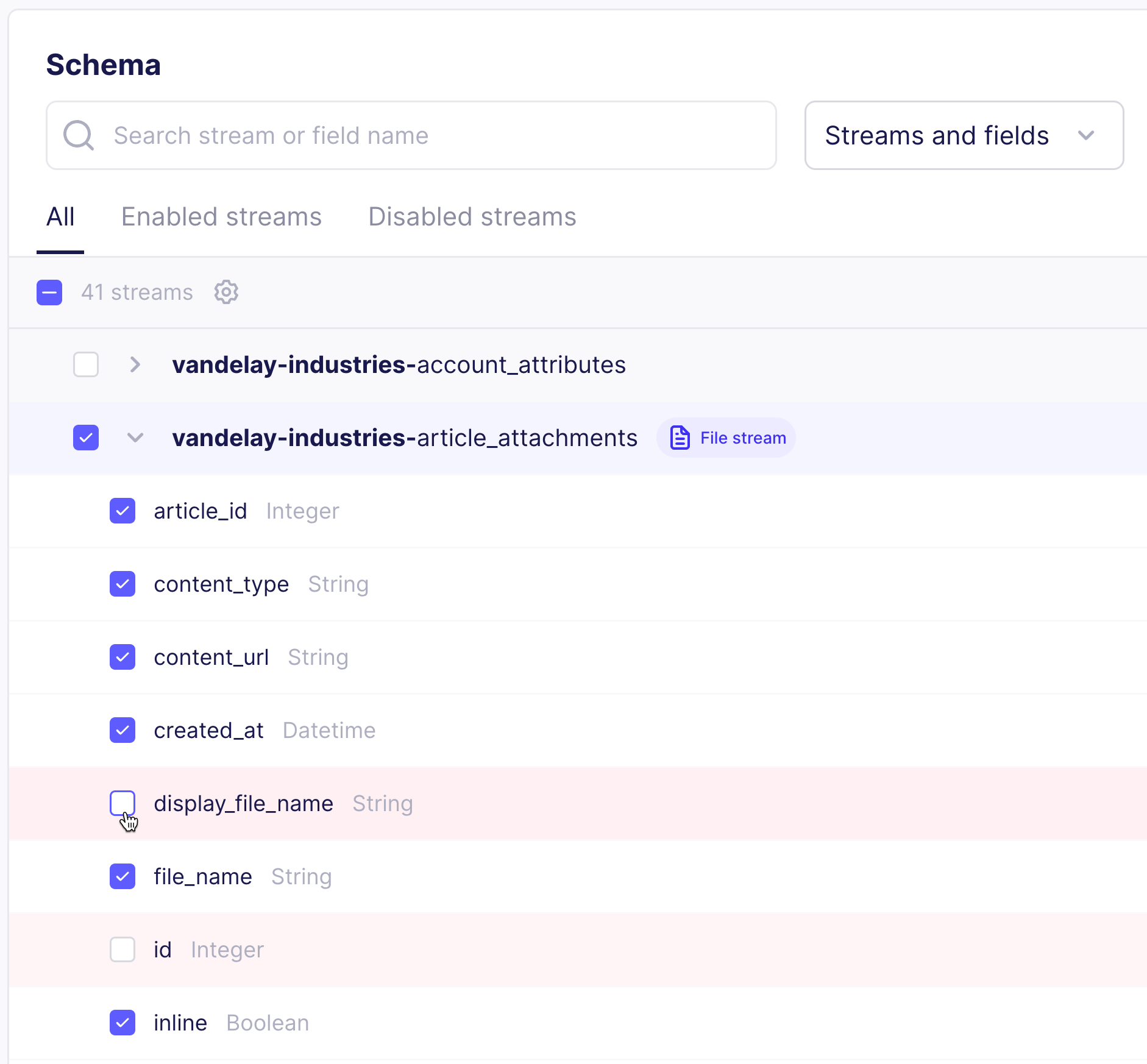This screenshot has height=1064, width=1147.
Task: Enable the display_file_name field
Action: (123, 803)
